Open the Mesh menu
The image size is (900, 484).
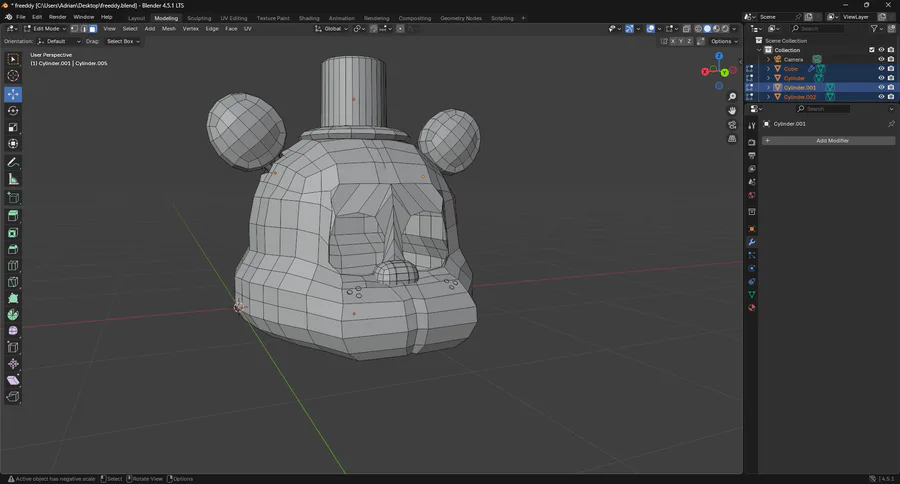tap(169, 29)
